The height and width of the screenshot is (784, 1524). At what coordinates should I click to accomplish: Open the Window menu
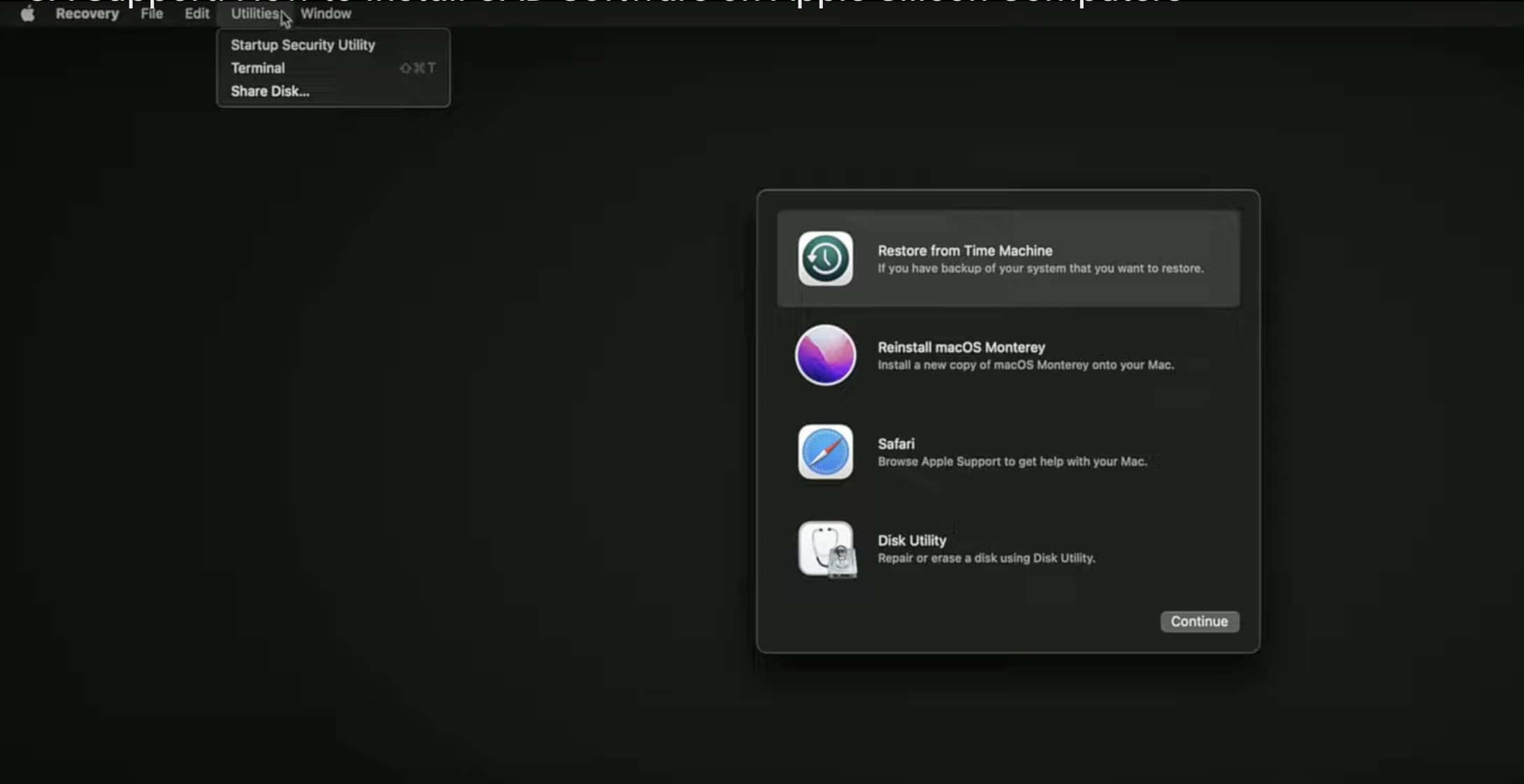(326, 14)
